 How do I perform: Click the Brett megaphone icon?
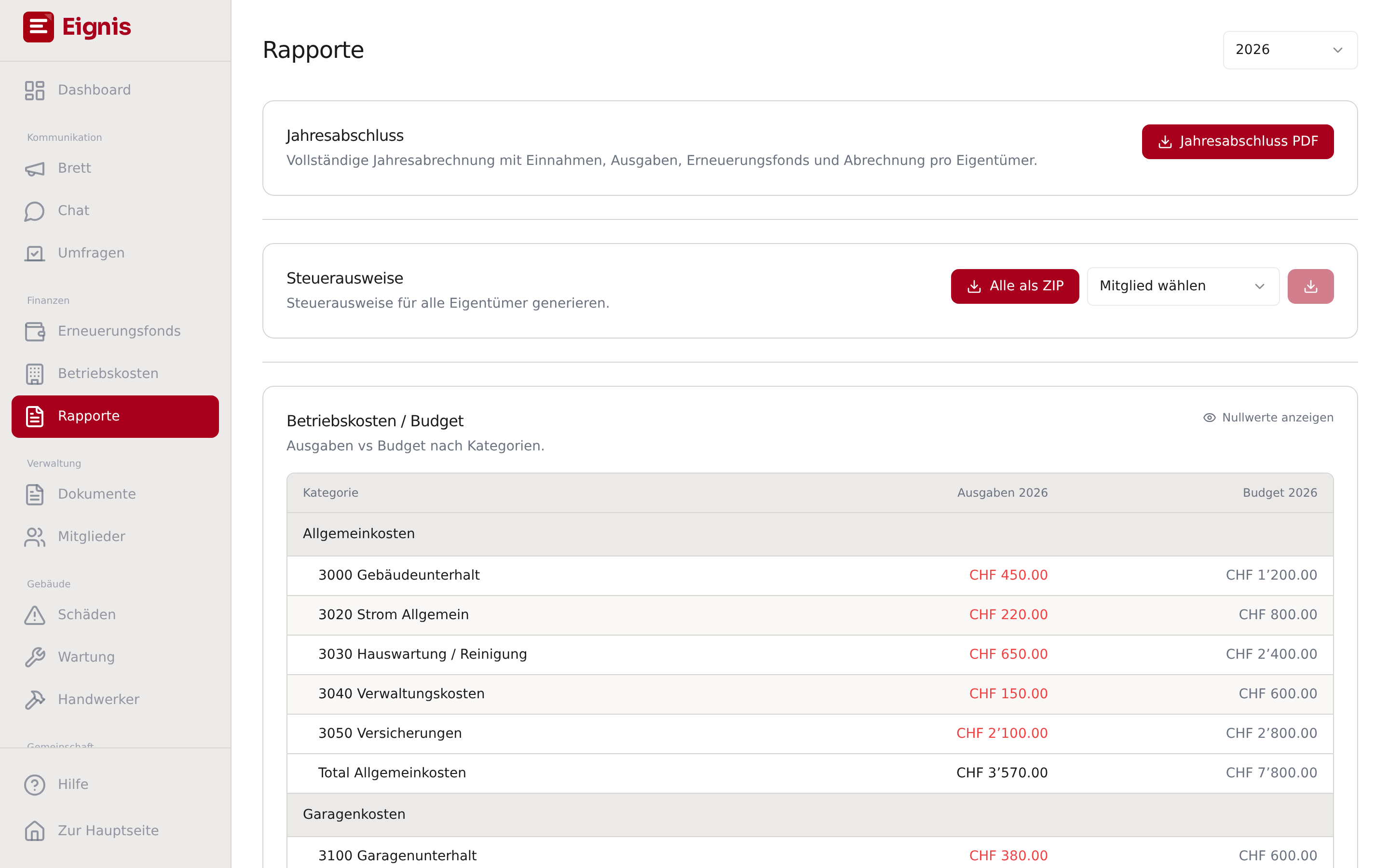[34, 168]
